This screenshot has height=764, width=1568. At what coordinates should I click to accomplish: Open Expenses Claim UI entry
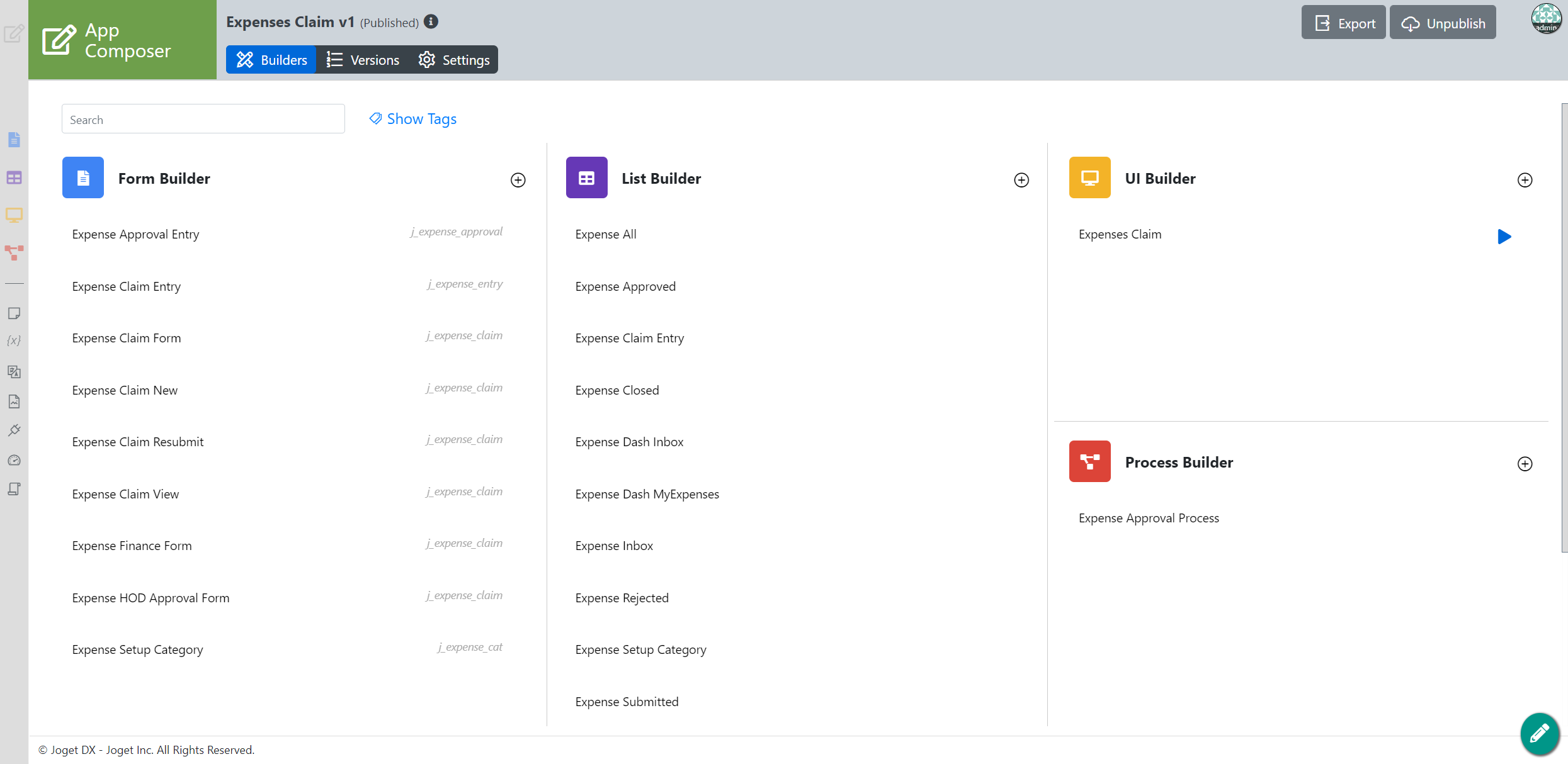click(x=1120, y=234)
